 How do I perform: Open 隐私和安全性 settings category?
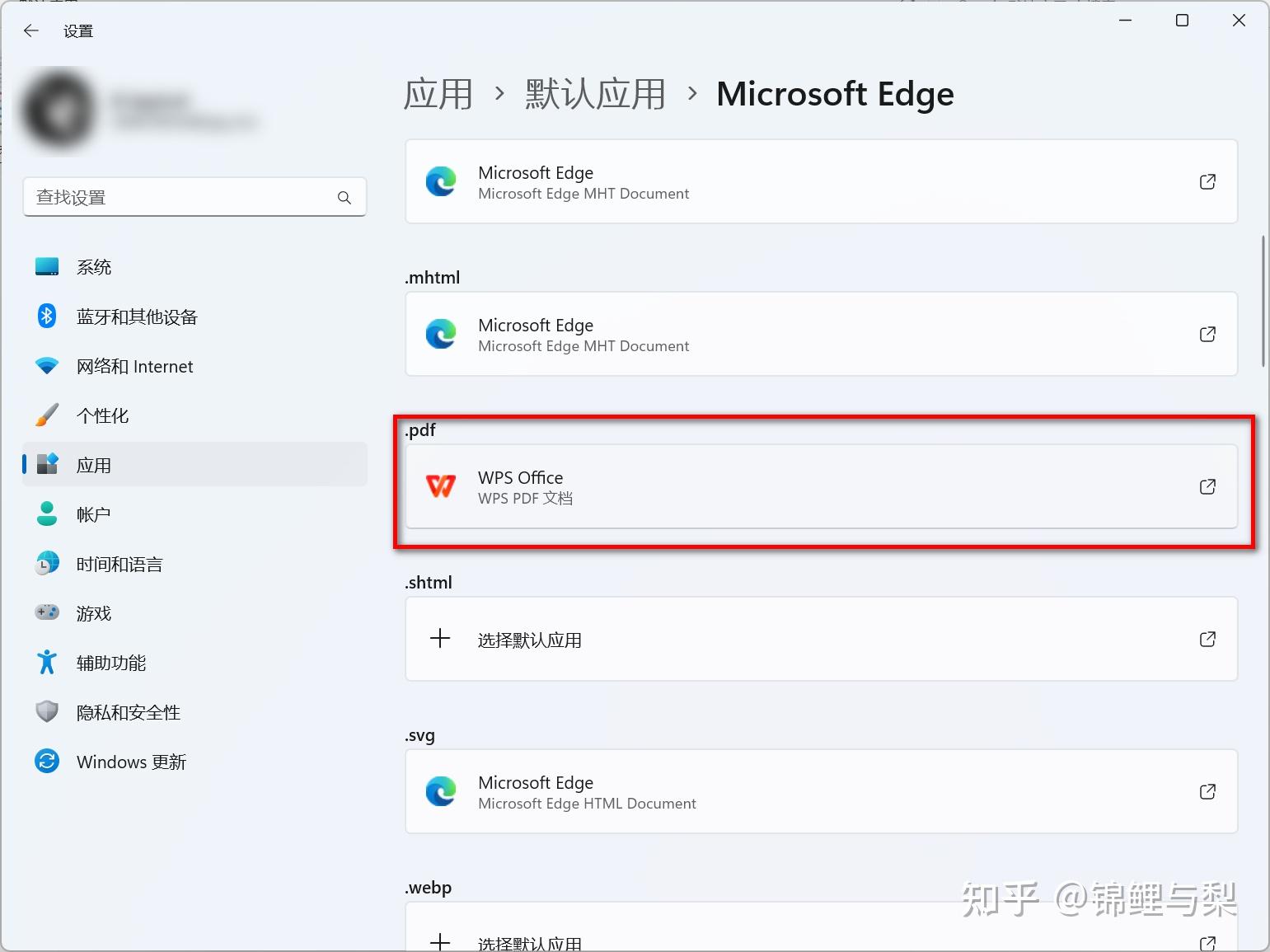point(194,712)
